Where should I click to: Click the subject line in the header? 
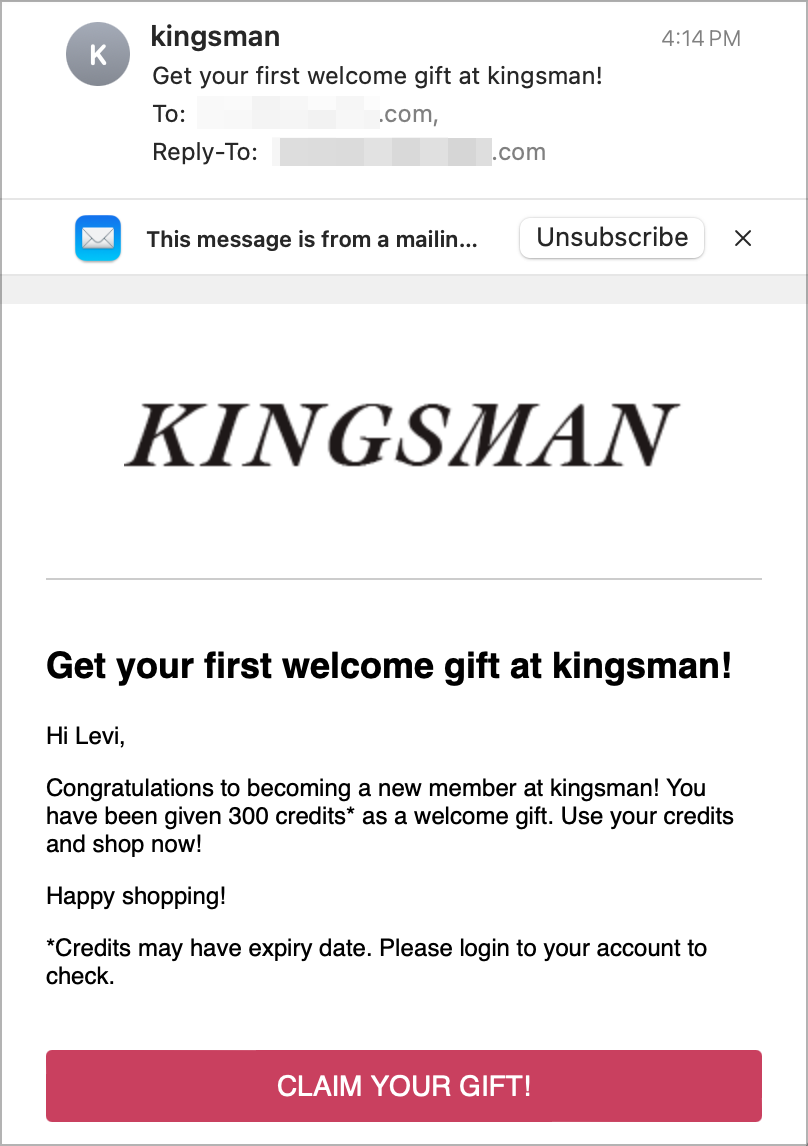tap(378, 76)
